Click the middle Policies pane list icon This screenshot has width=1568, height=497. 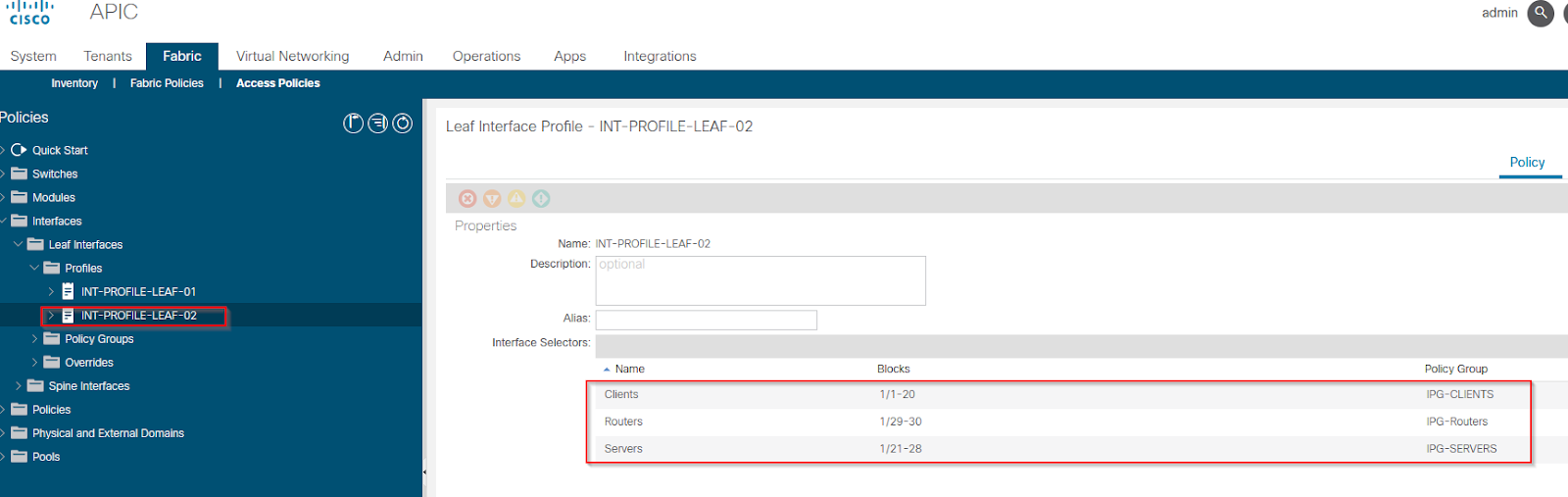point(377,124)
